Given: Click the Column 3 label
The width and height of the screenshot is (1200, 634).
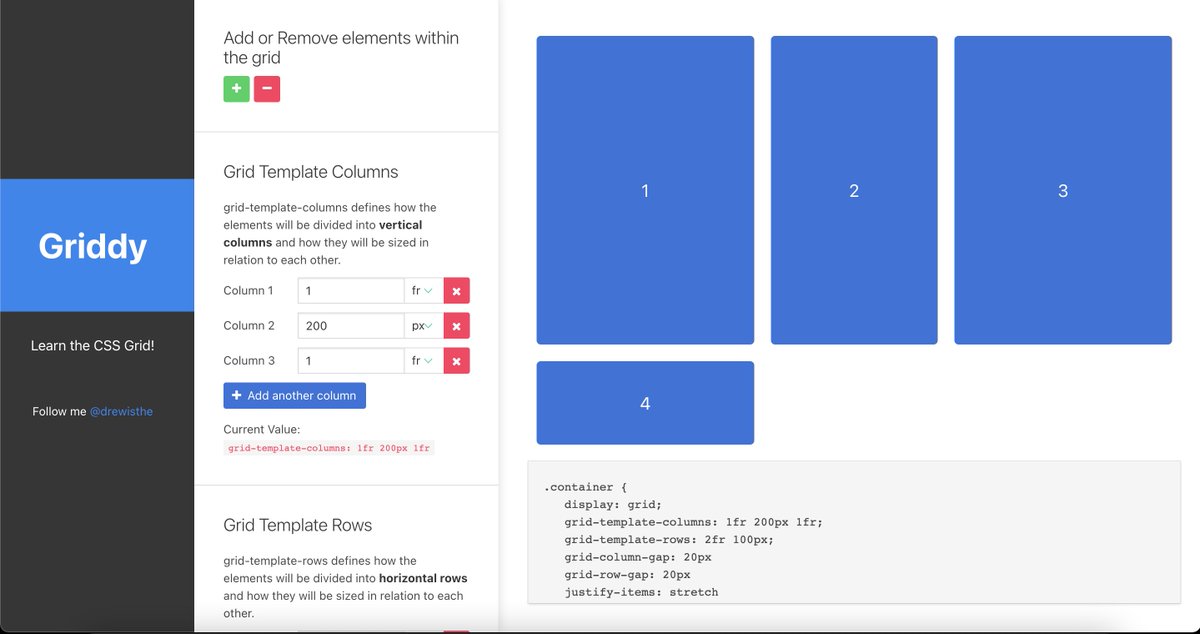Looking at the screenshot, I should pos(249,361).
